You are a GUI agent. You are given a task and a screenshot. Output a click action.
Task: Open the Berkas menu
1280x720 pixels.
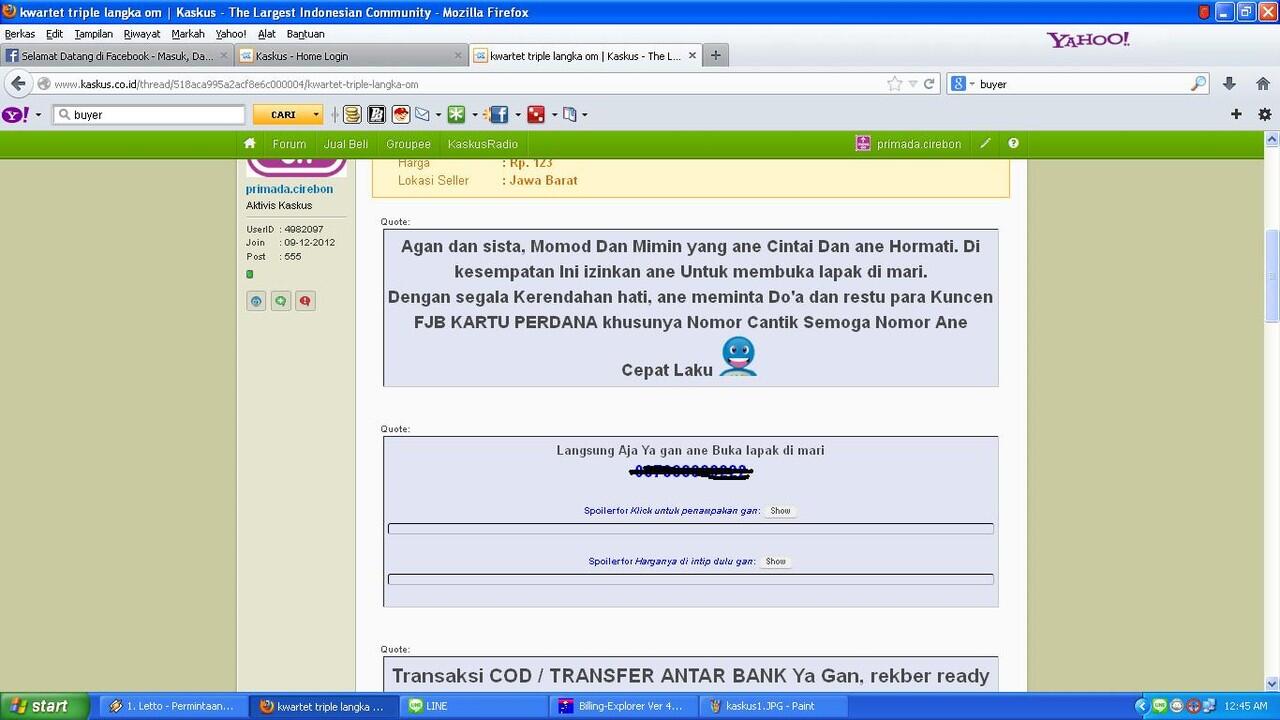tap(20, 34)
